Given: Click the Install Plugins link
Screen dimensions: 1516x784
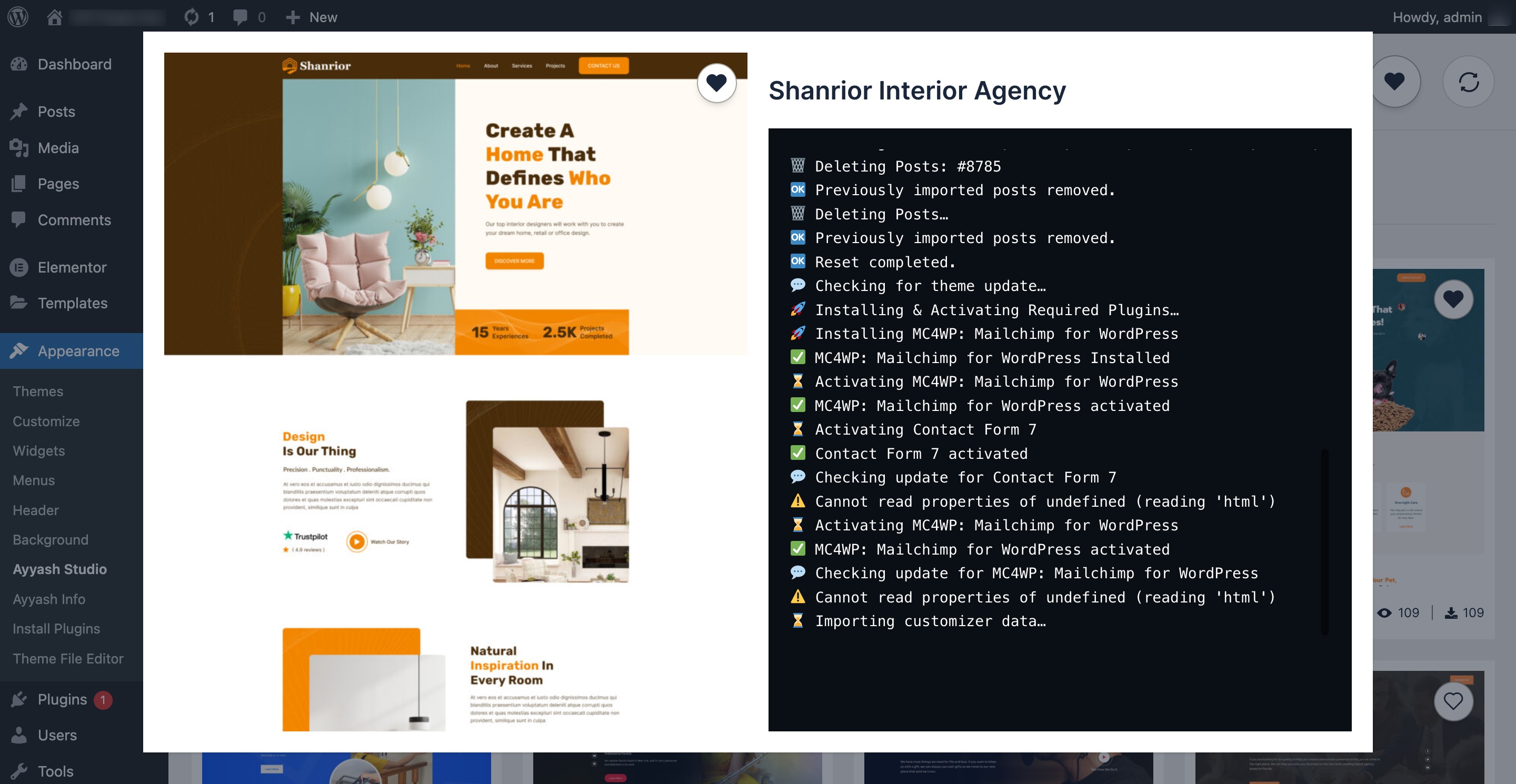Looking at the screenshot, I should pyautogui.click(x=56, y=628).
